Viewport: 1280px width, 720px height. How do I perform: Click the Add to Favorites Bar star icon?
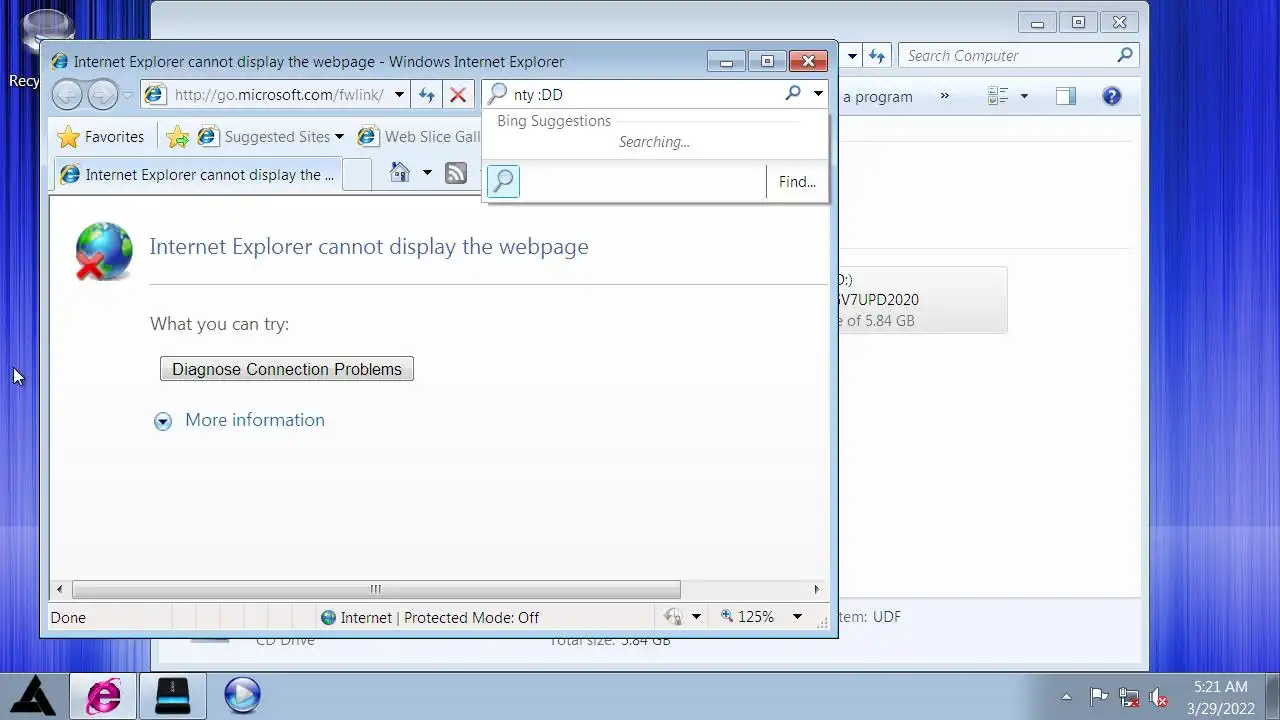coord(178,137)
